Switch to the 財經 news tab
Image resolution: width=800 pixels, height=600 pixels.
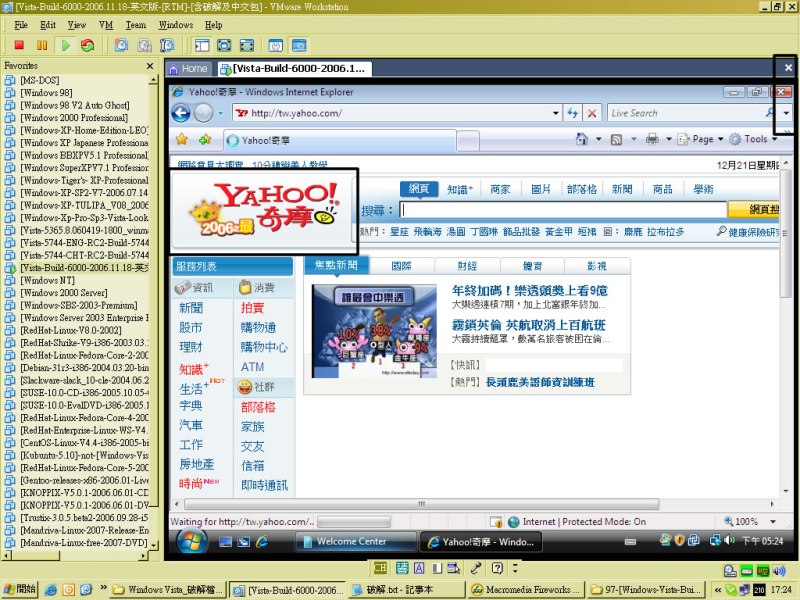(467, 266)
